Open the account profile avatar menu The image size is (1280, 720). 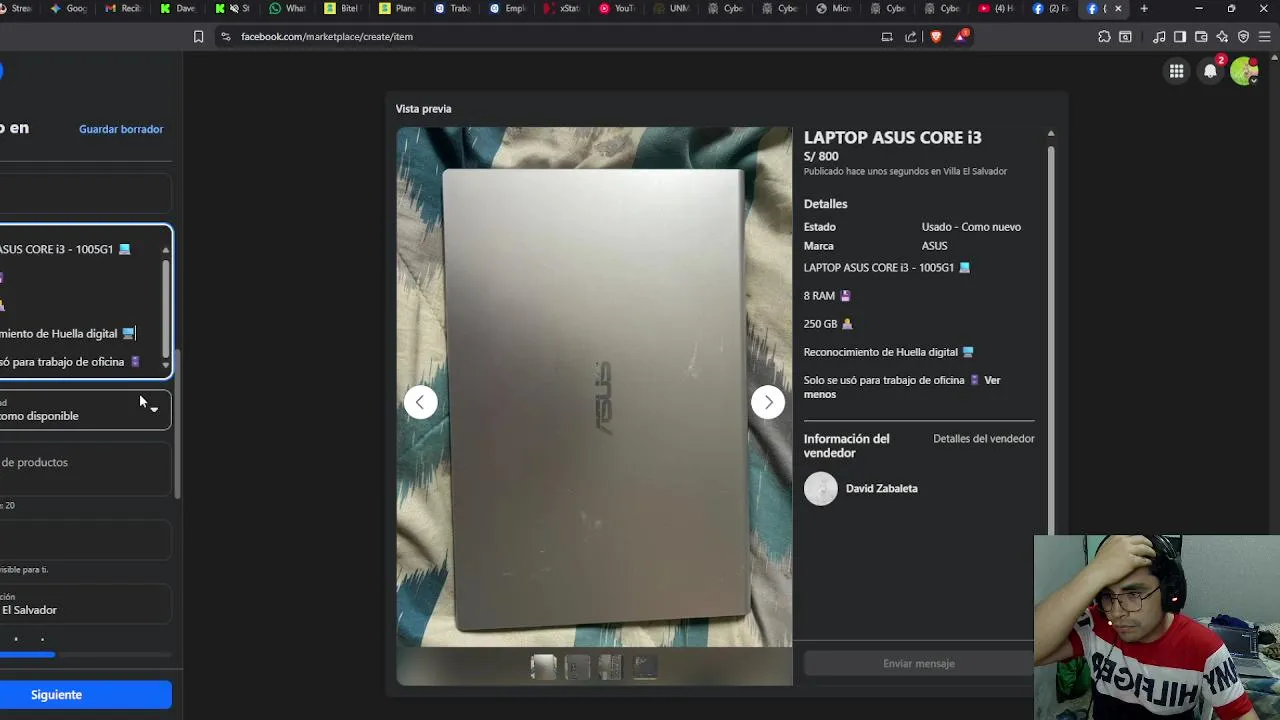click(1244, 71)
